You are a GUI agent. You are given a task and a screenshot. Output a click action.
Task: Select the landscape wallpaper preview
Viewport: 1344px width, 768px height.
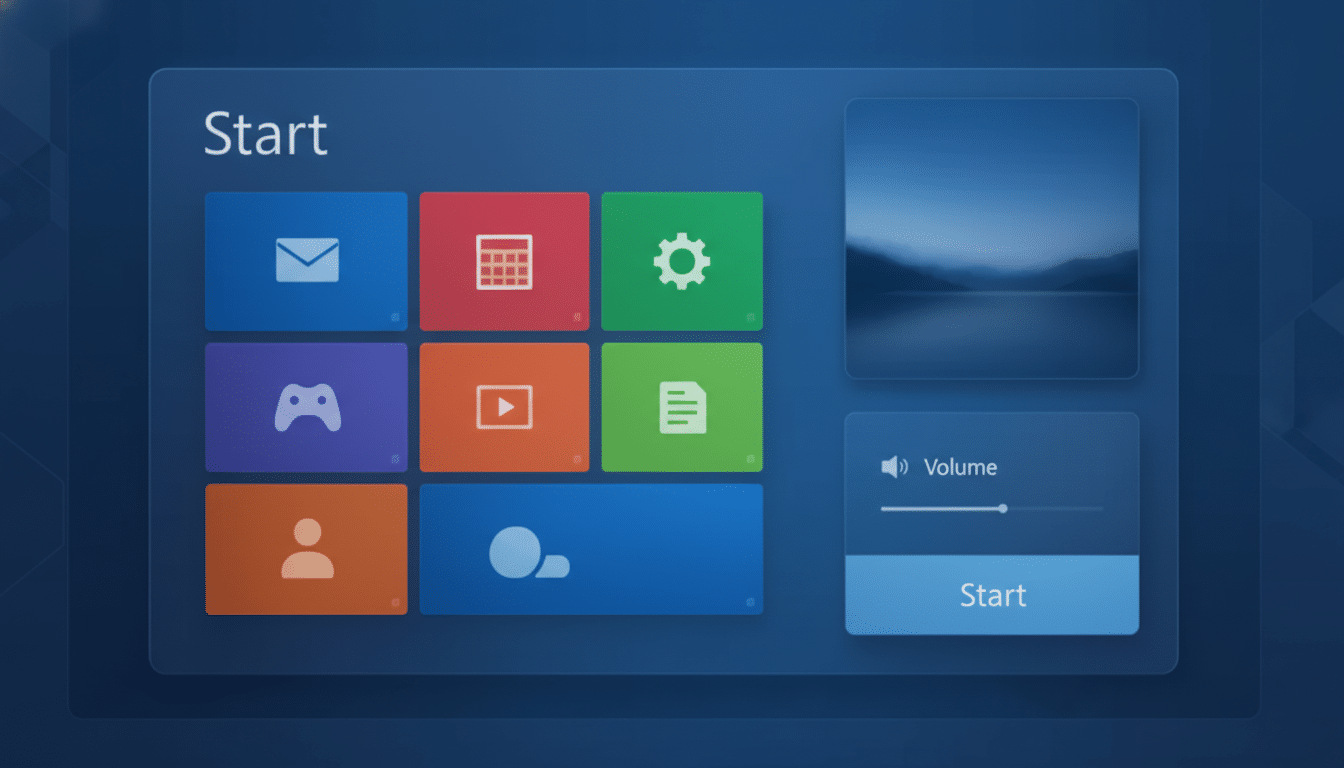tap(991, 237)
